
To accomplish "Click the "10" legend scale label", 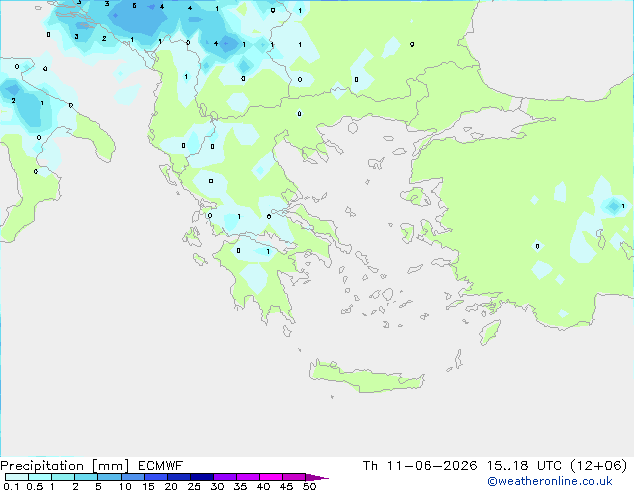I will coord(125,486).
